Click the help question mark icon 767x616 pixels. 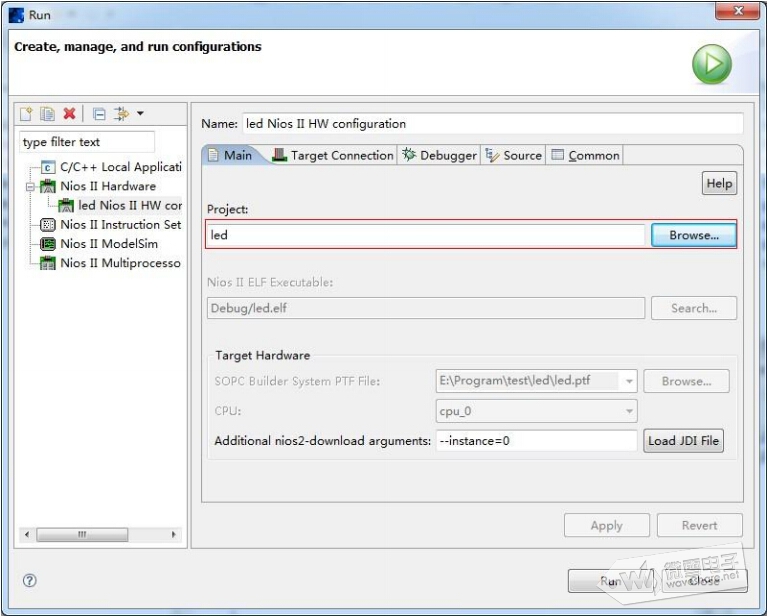tap(30, 580)
